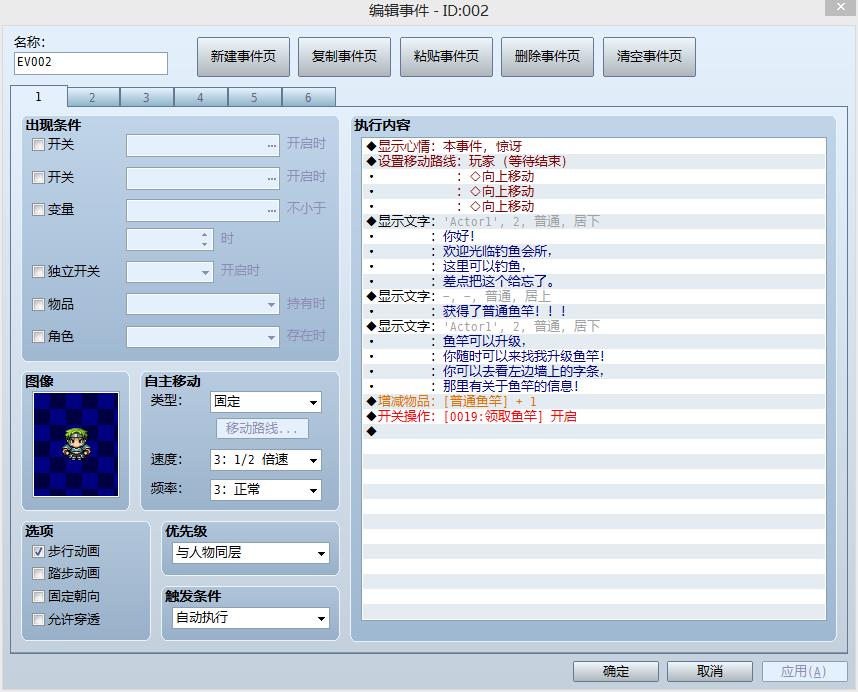The image size is (858, 692).
Task: Select the line 那里有关于鱼竿的信息!
Action: point(594,386)
